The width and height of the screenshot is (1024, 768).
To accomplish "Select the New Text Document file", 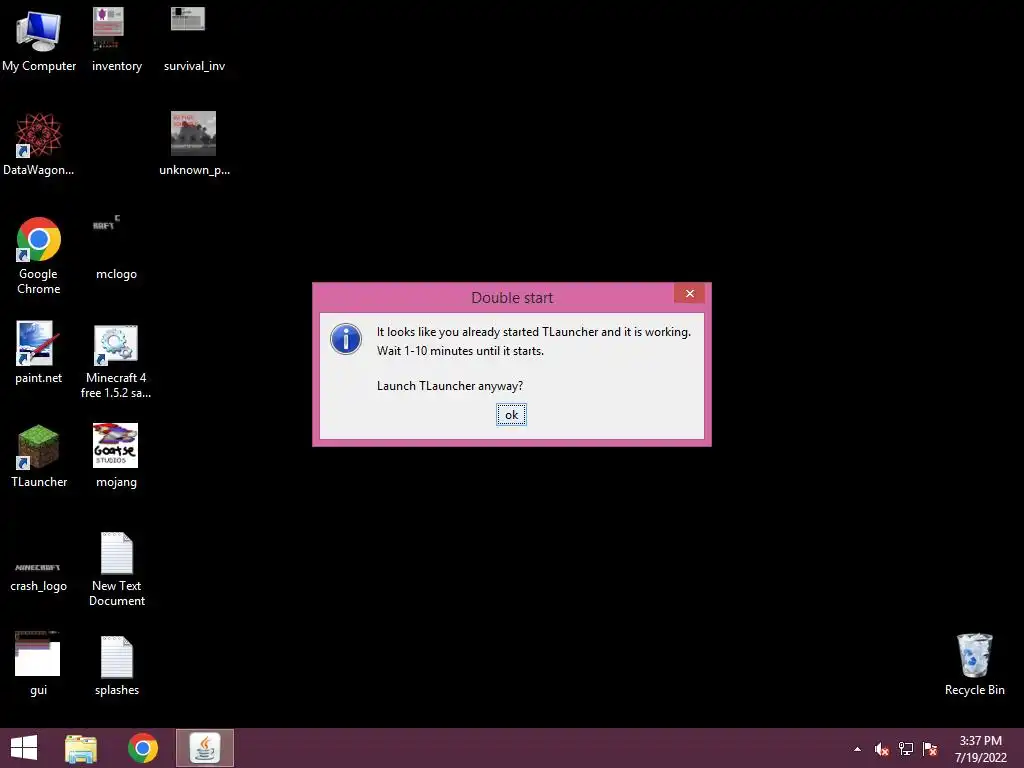I will click(x=116, y=569).
